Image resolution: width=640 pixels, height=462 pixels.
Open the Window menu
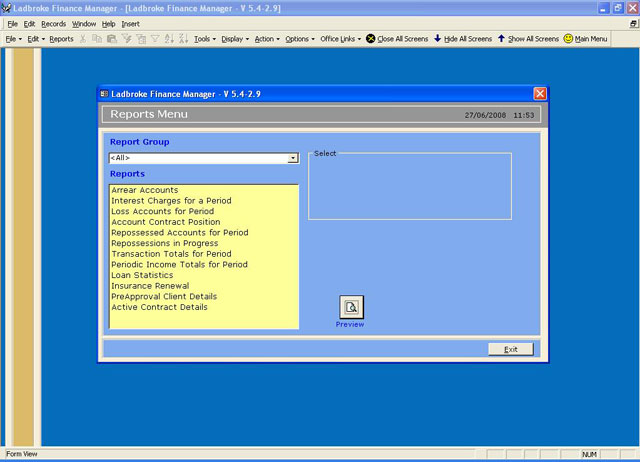[84, 24]
